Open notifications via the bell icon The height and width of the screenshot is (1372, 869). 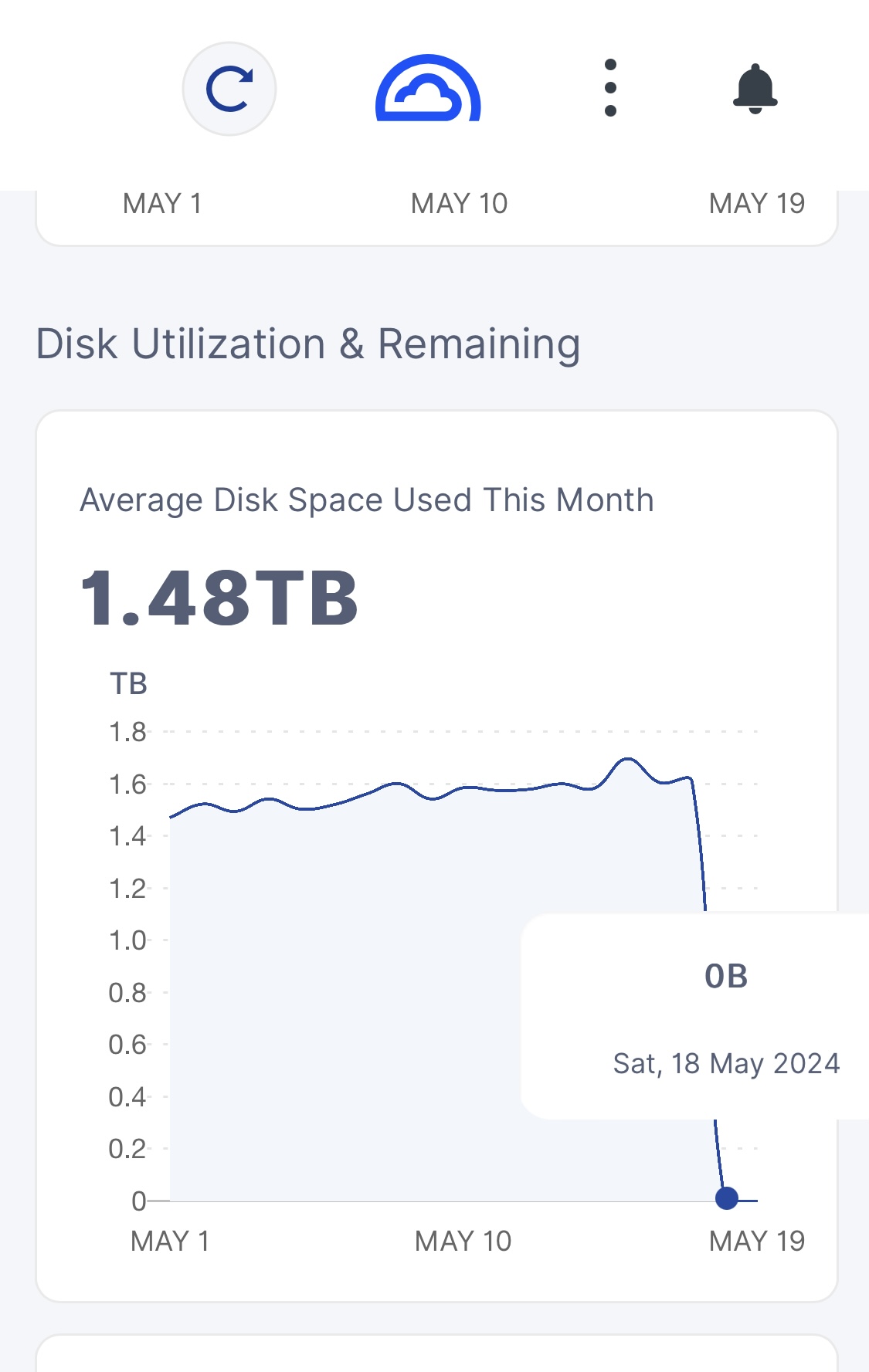click(x=755, y=89)
